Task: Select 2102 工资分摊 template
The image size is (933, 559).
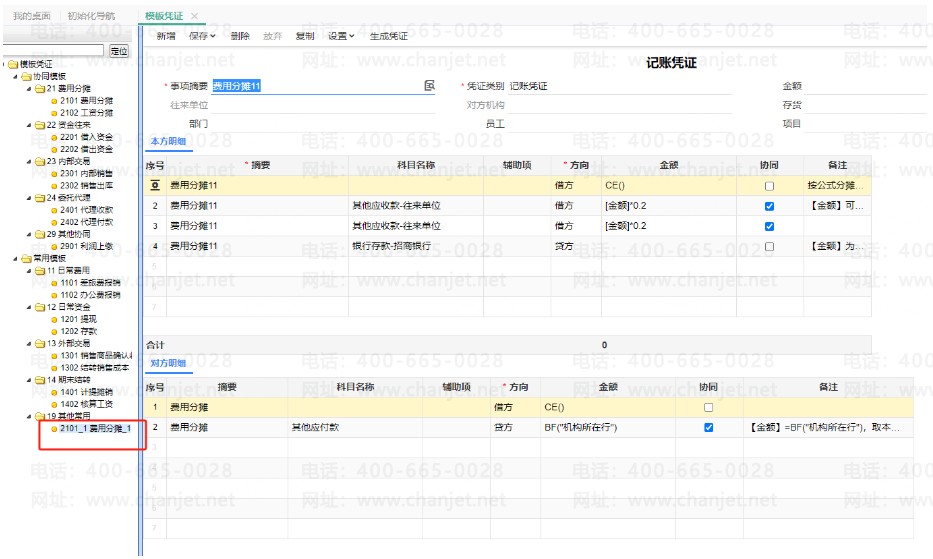Action: (x=86, y=113)
